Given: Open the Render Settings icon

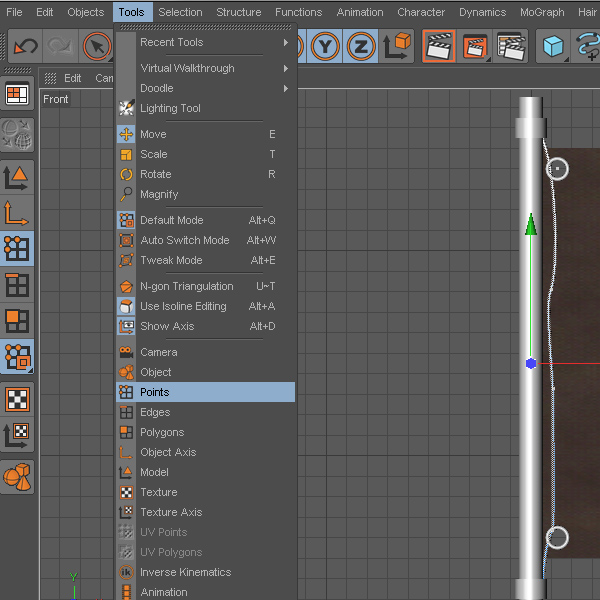Looking at the screenshot, I should 510,47.
